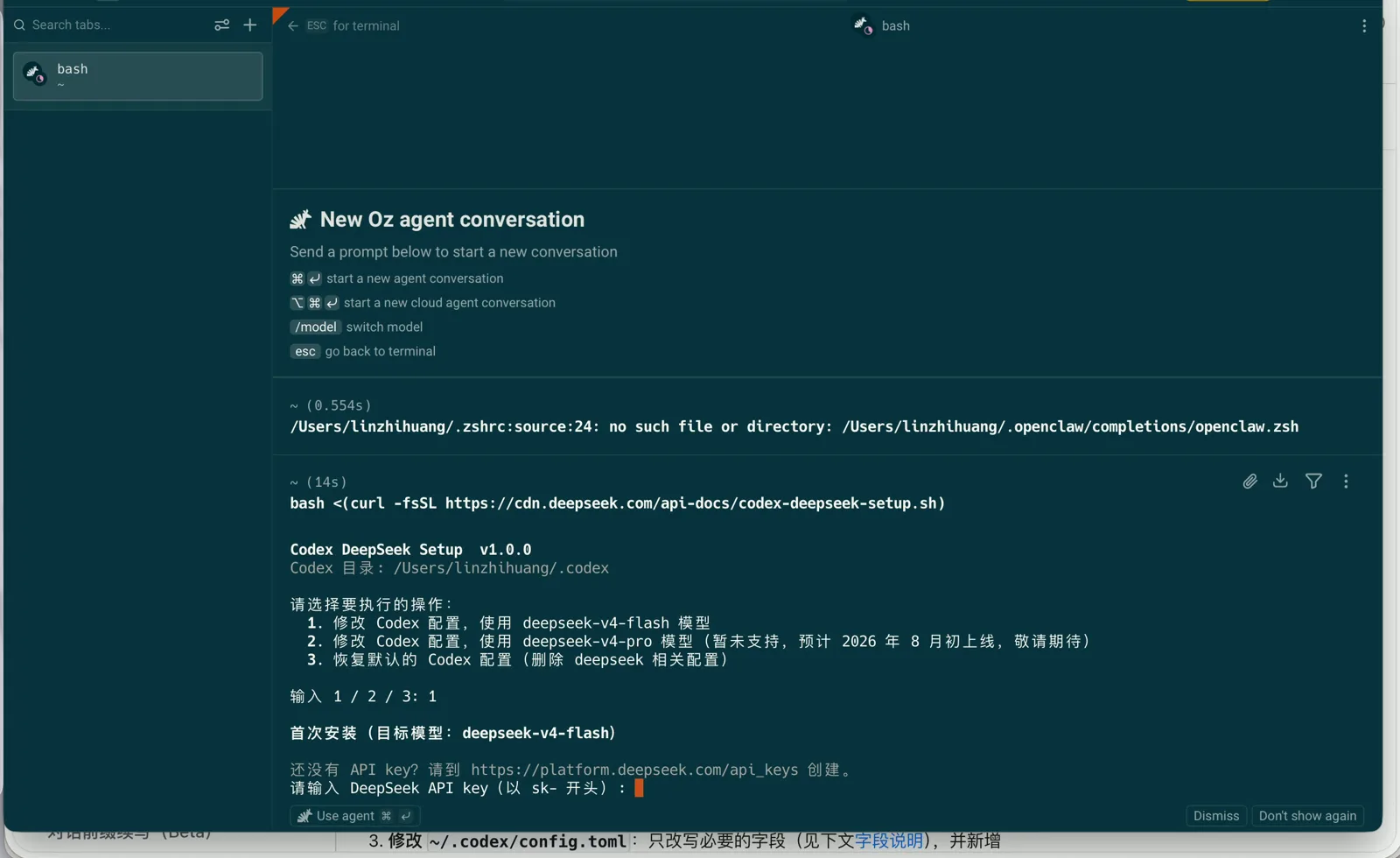1400x858 pixels.
Task: Open the 字段说明 link in background window
Action: coord(889,841)
